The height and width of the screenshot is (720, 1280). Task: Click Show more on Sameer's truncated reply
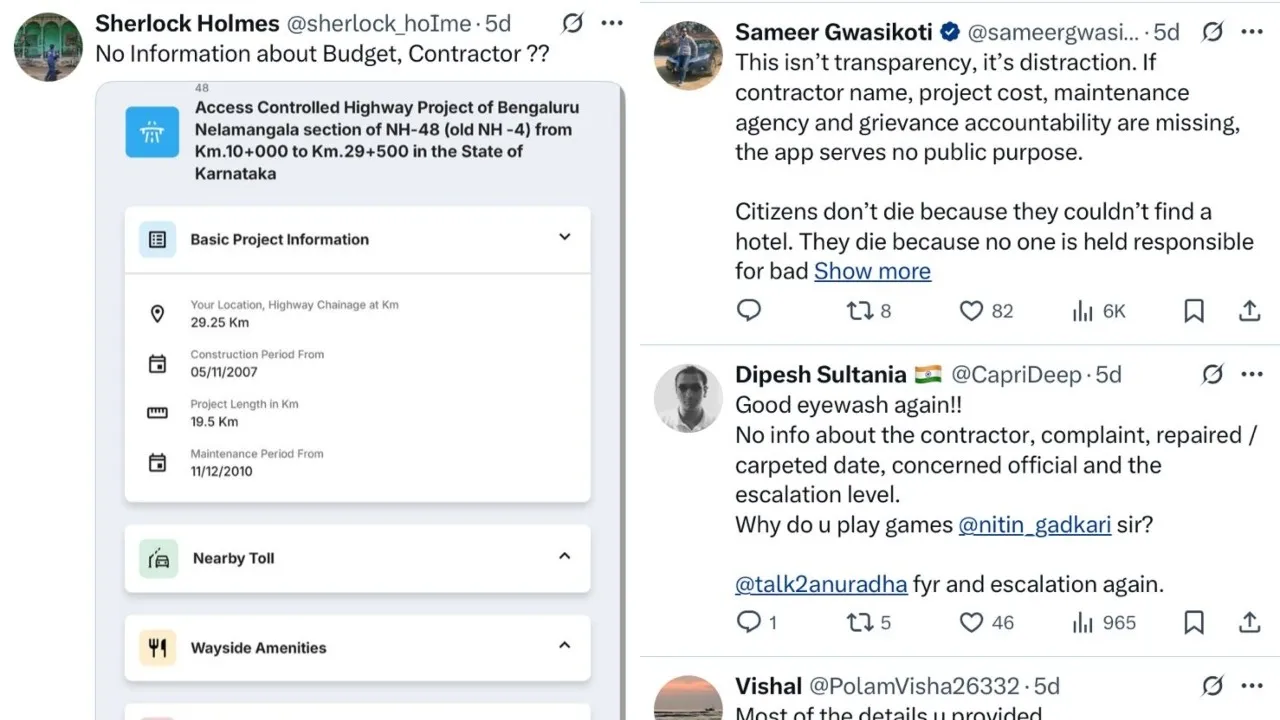pos(872,270)
